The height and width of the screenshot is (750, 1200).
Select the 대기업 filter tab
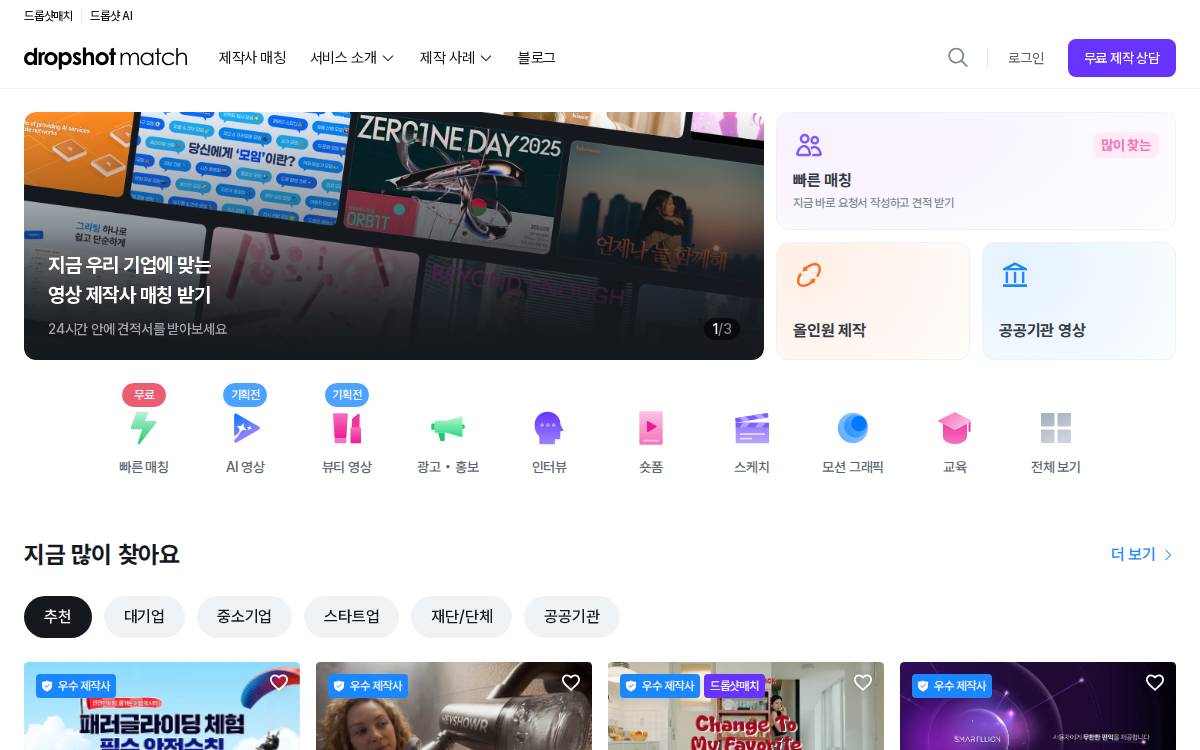tap(144, 617)
